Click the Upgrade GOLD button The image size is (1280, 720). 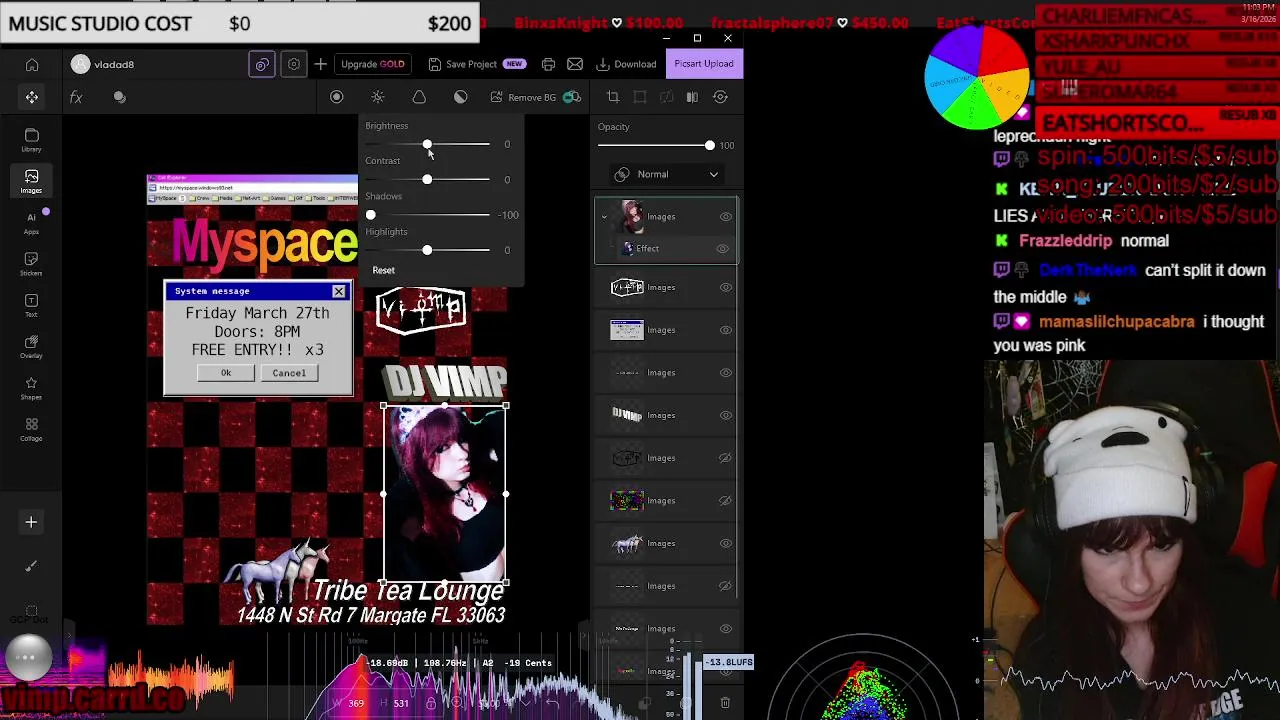tap(372, 64)
